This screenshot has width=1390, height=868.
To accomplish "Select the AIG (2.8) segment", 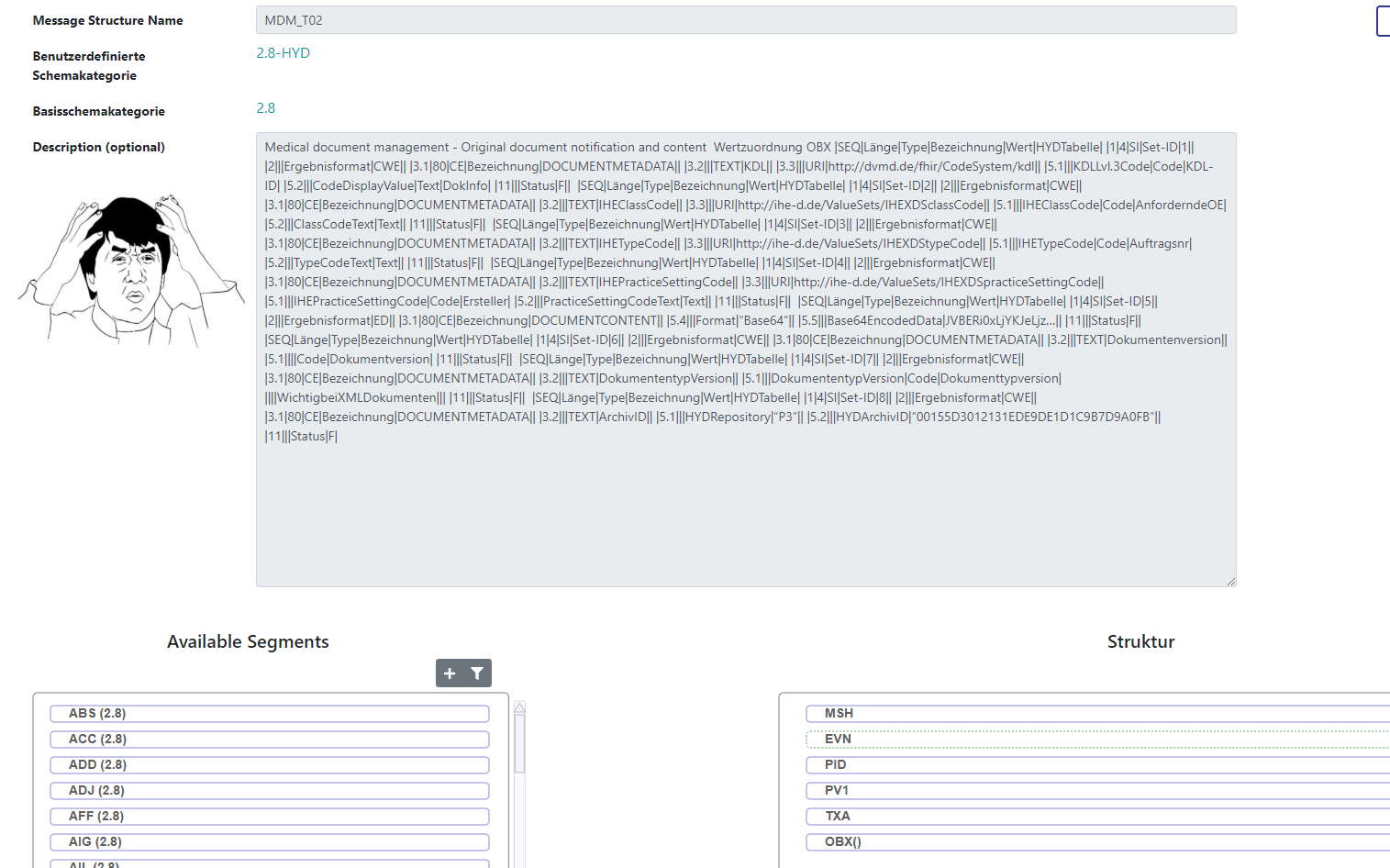I will (x=269, y=842).
